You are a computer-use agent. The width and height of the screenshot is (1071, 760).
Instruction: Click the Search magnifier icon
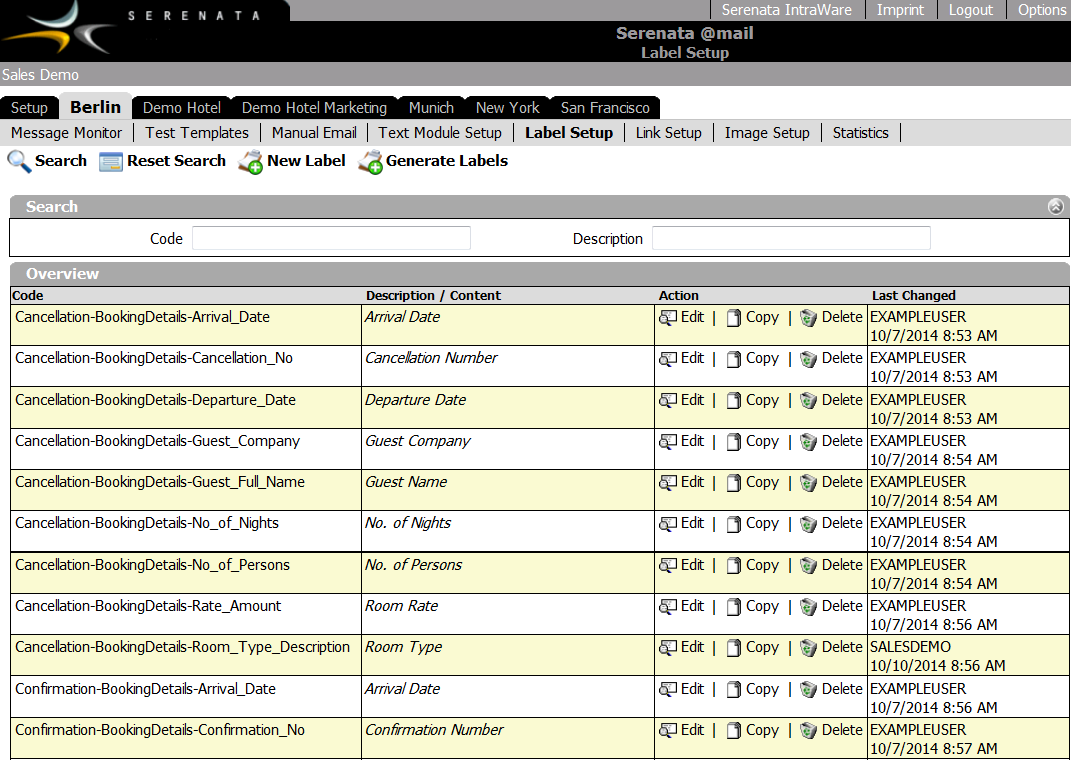click(x=19, y=161)
